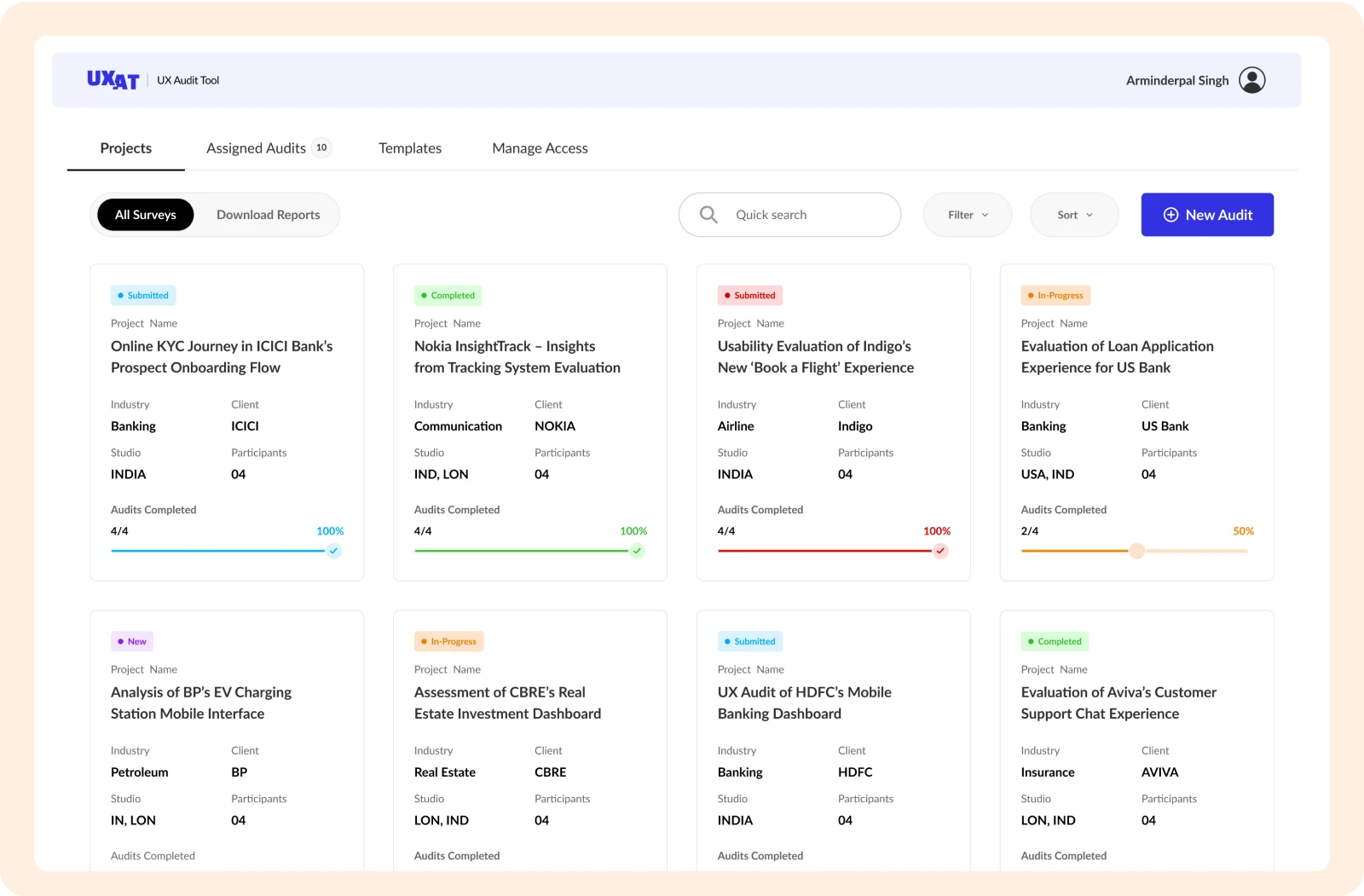This screenshot has width=1364, height=896.
Task: Open the Nokia InsightTrack project title
Action: [x=517, y=356]
